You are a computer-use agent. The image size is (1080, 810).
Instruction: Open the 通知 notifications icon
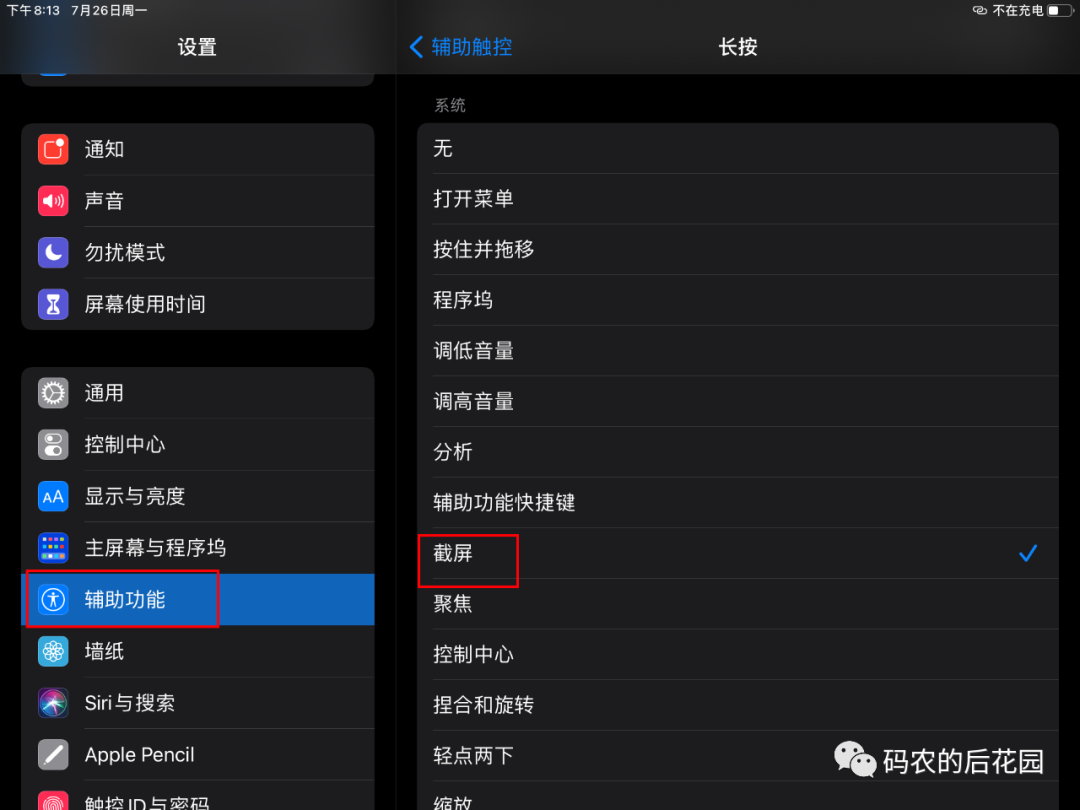click(x=53, y=149)
